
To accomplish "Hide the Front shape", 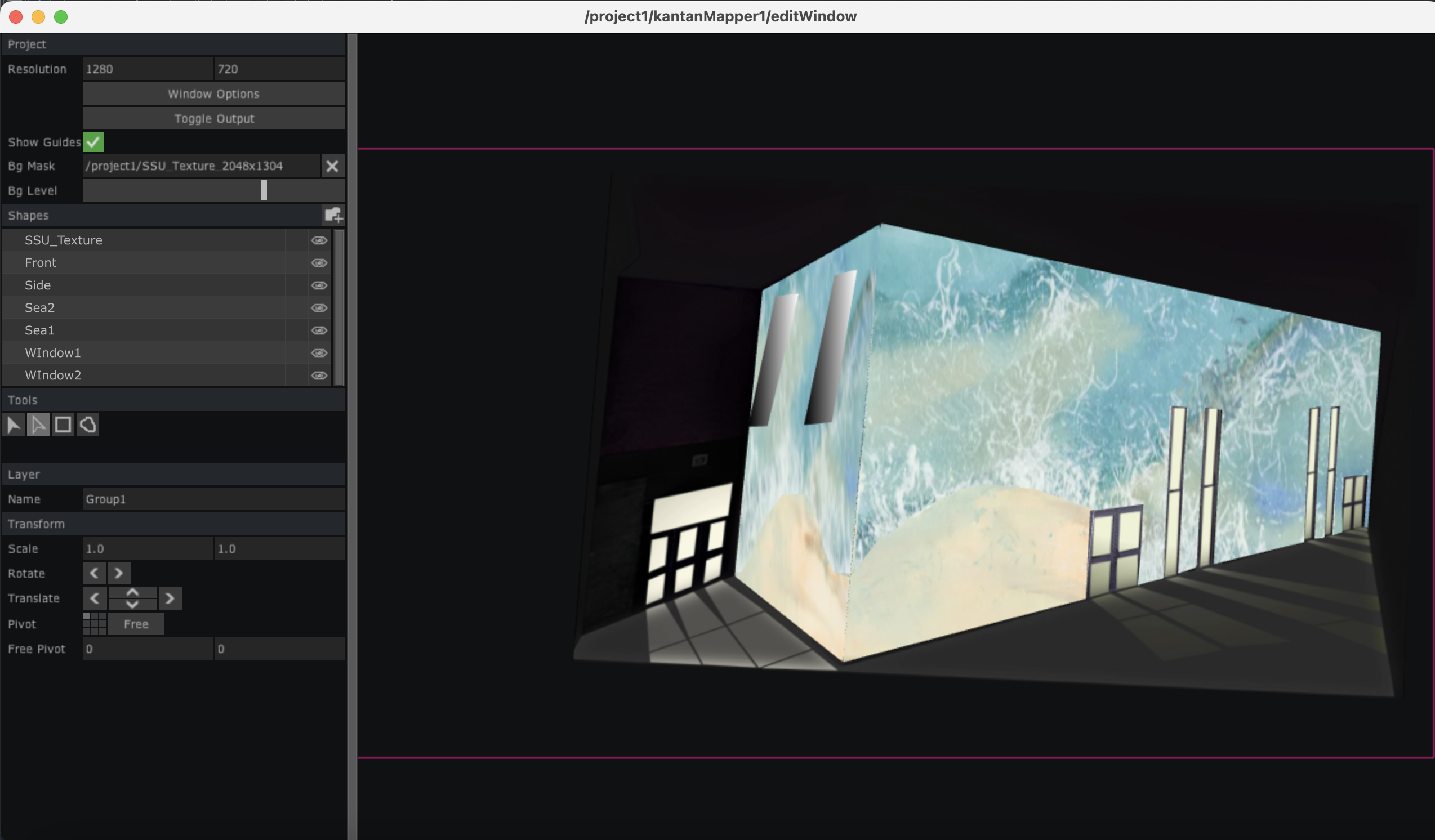I will click(x=319, y=262).
